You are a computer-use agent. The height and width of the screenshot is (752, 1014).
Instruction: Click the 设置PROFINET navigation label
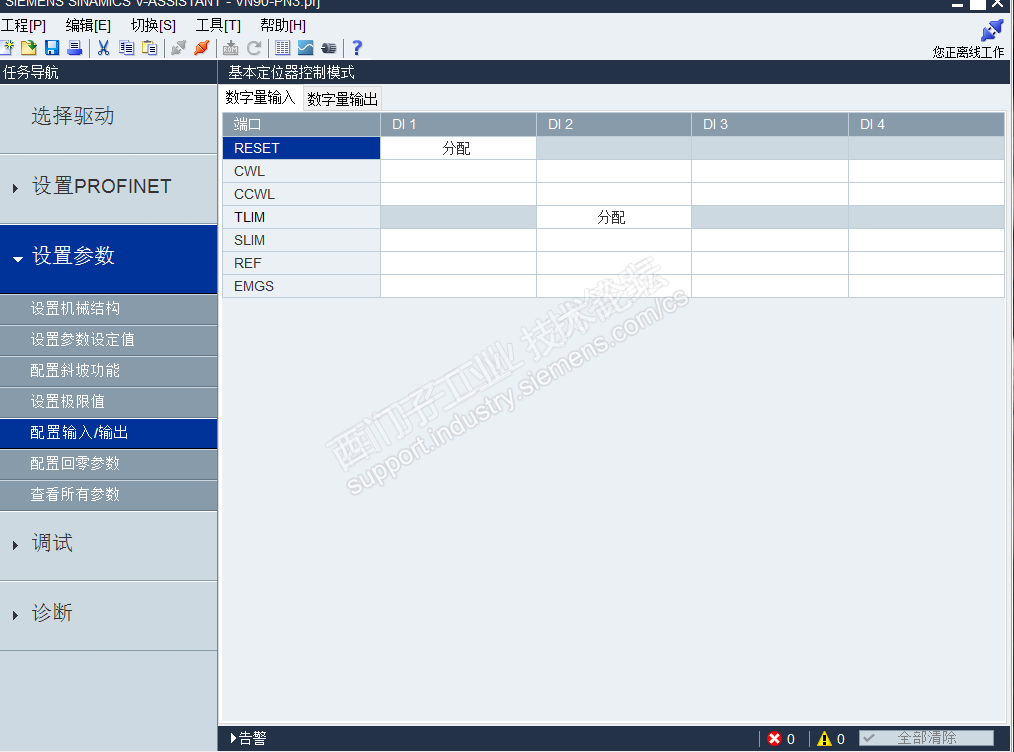(102, 186)
